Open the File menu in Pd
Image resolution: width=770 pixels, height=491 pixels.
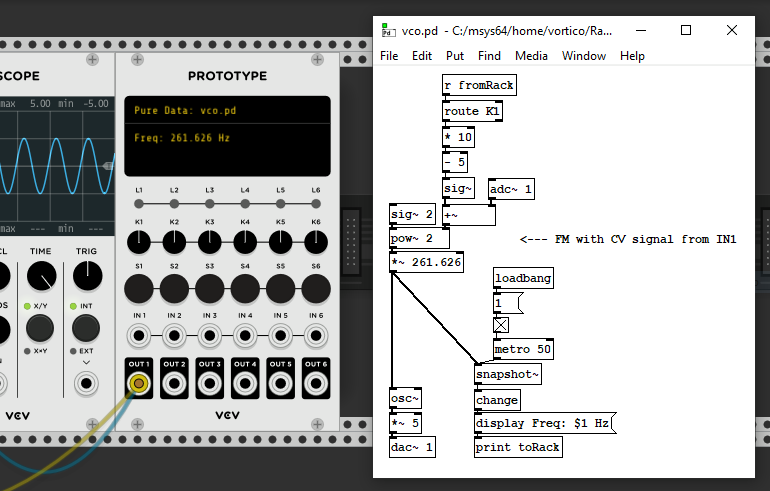tap(389, 56)
